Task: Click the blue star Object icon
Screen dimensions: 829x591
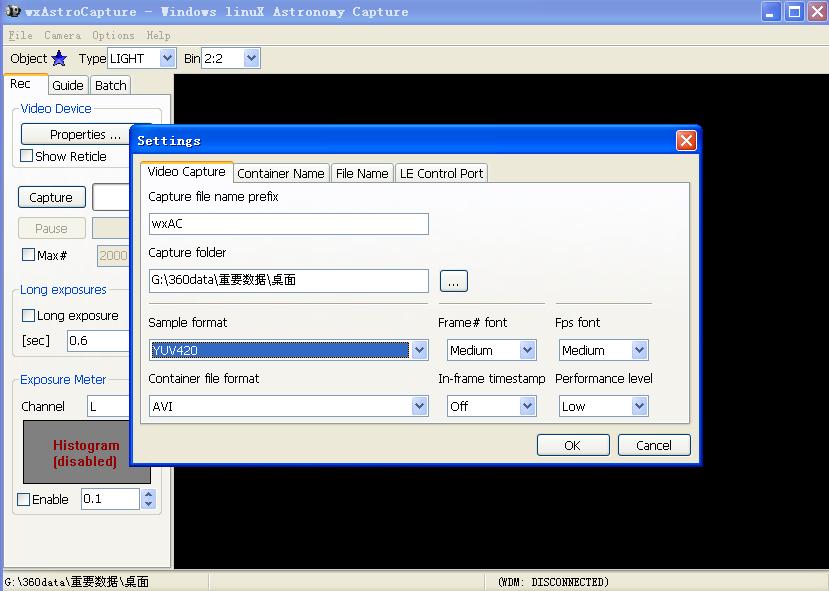Action: pyautogui.click(x=59, y=58)
